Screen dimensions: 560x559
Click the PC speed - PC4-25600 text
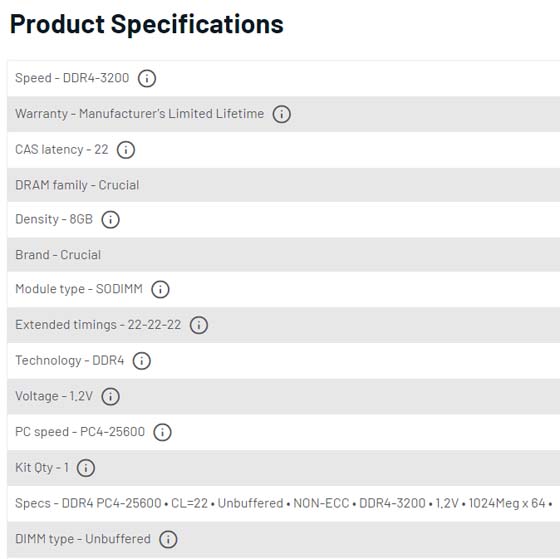coord(80,432)
